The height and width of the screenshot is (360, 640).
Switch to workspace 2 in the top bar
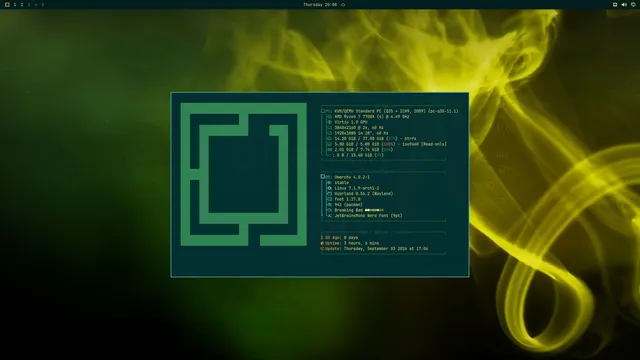[x=22, y=4]
